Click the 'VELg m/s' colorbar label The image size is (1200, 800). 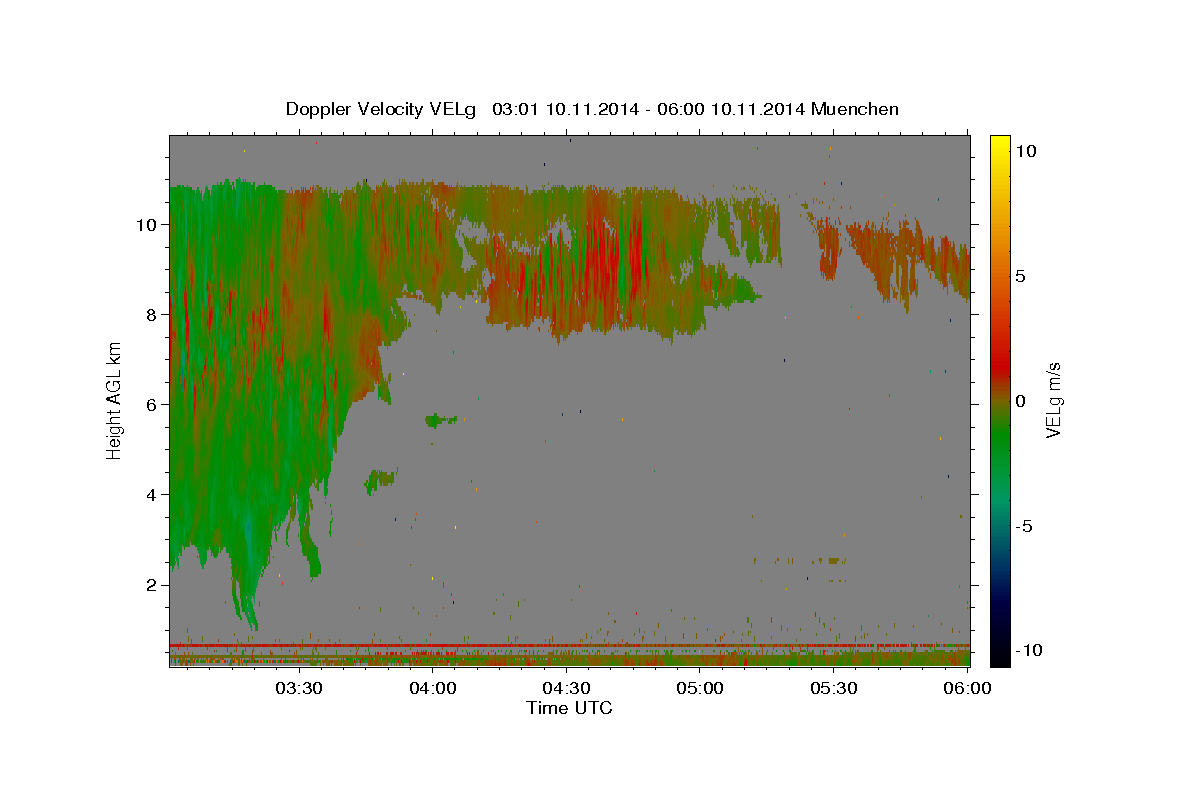click(1053, 399)
